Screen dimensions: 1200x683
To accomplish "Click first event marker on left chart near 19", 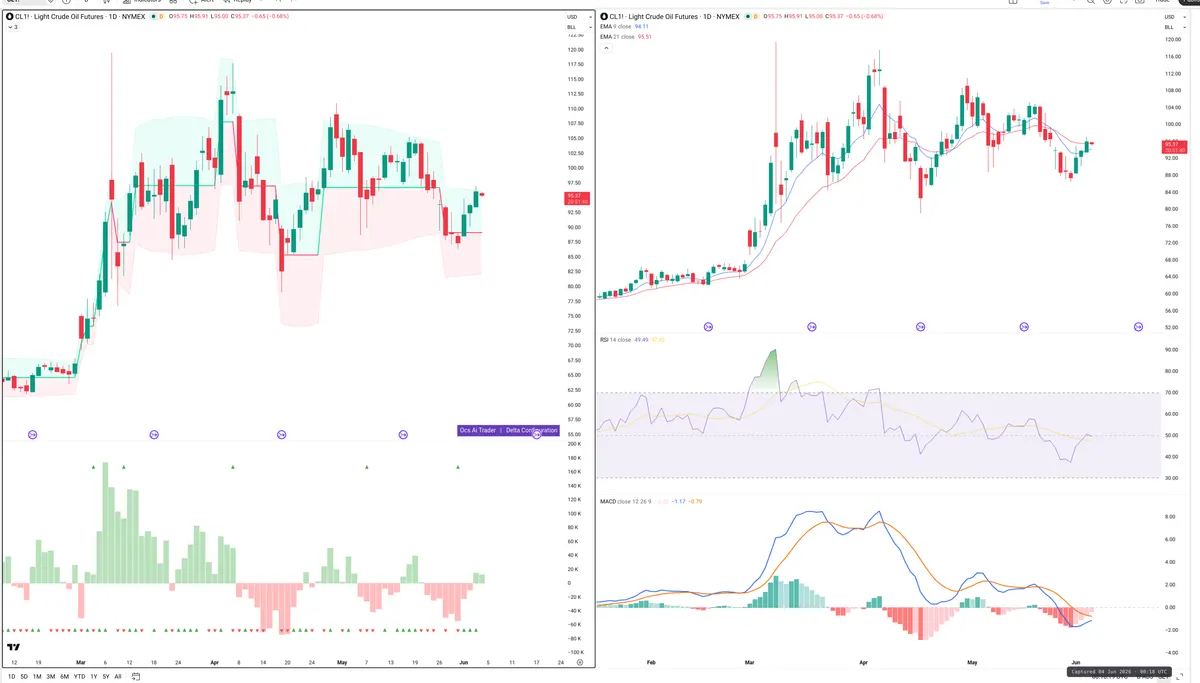I will (31, 434).
